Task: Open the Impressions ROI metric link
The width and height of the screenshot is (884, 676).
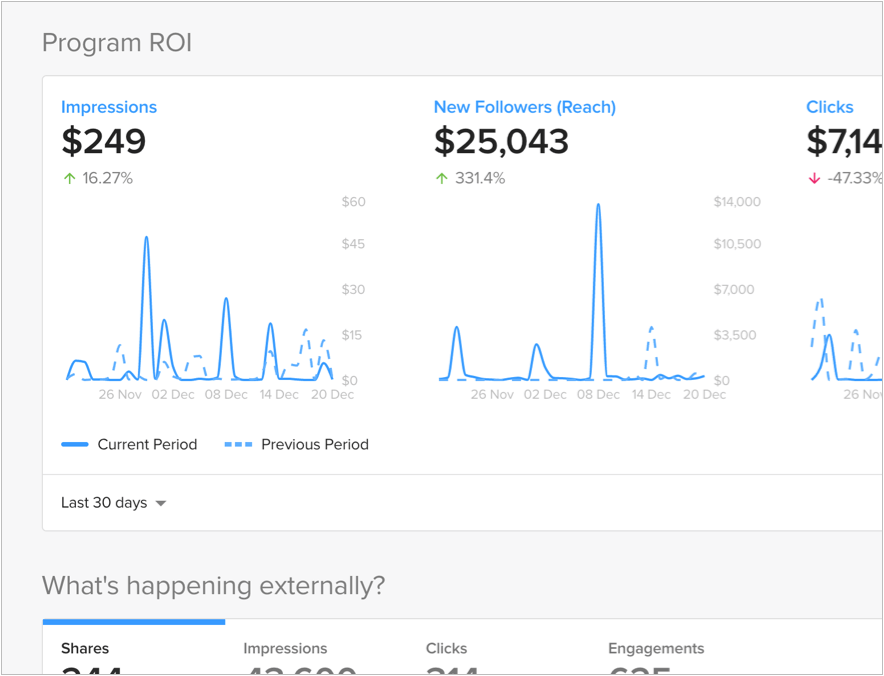Action: click(109, 107)
